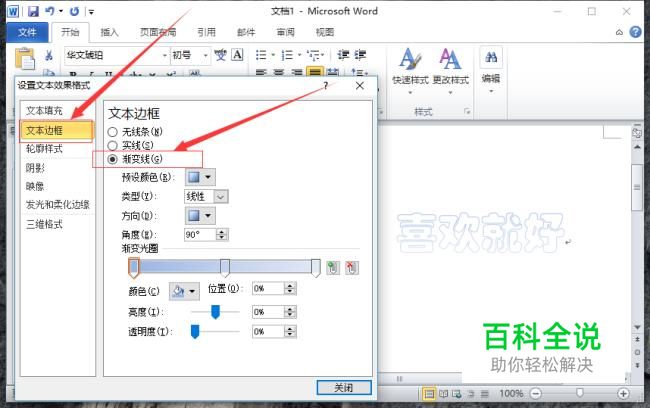Image resolution: width=650 pixels, height=408 pixels.
Task: Click the zoom out minus button
Action: click(536, 393)
